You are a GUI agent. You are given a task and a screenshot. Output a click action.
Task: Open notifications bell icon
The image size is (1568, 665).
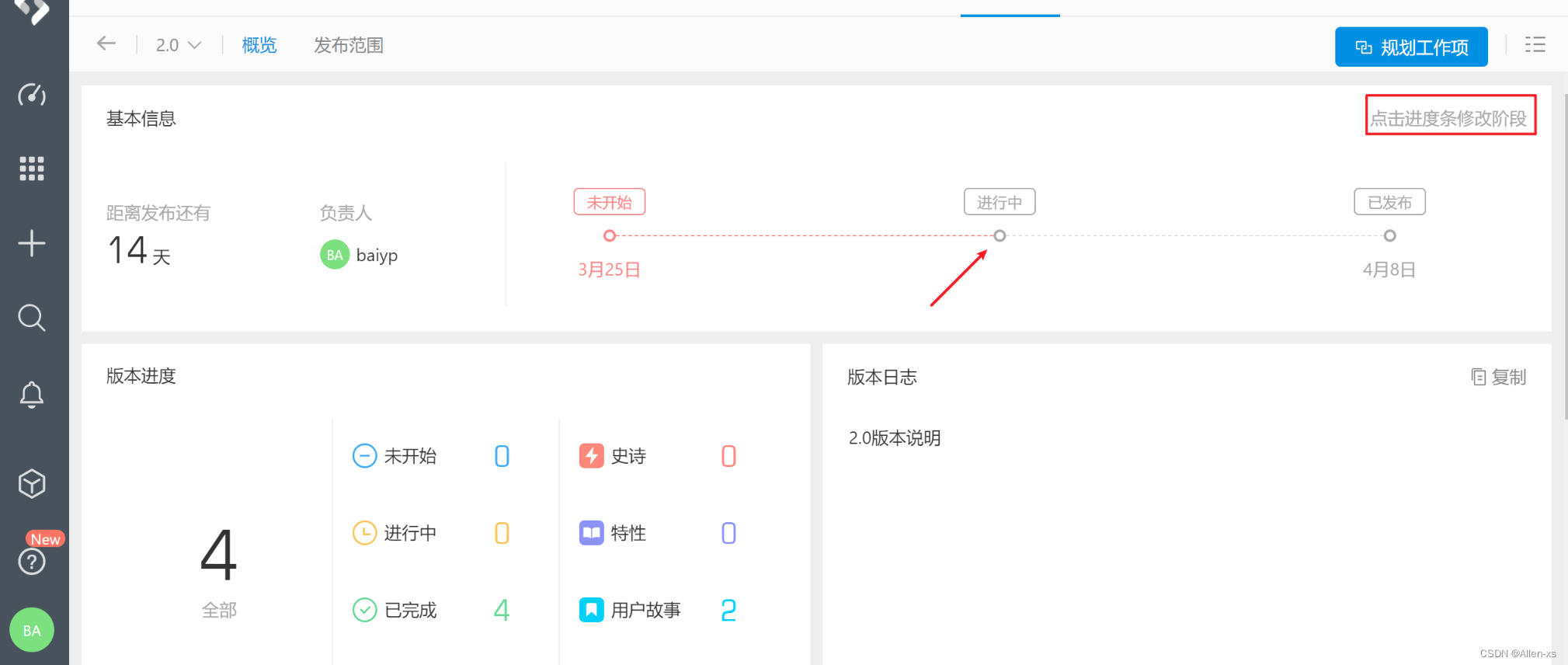point(32,395)
